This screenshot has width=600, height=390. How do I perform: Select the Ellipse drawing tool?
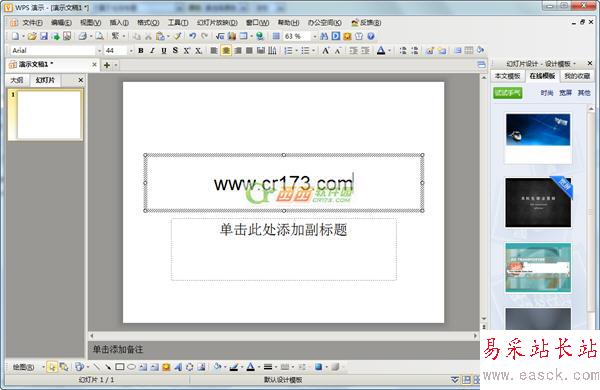(131, 367)
